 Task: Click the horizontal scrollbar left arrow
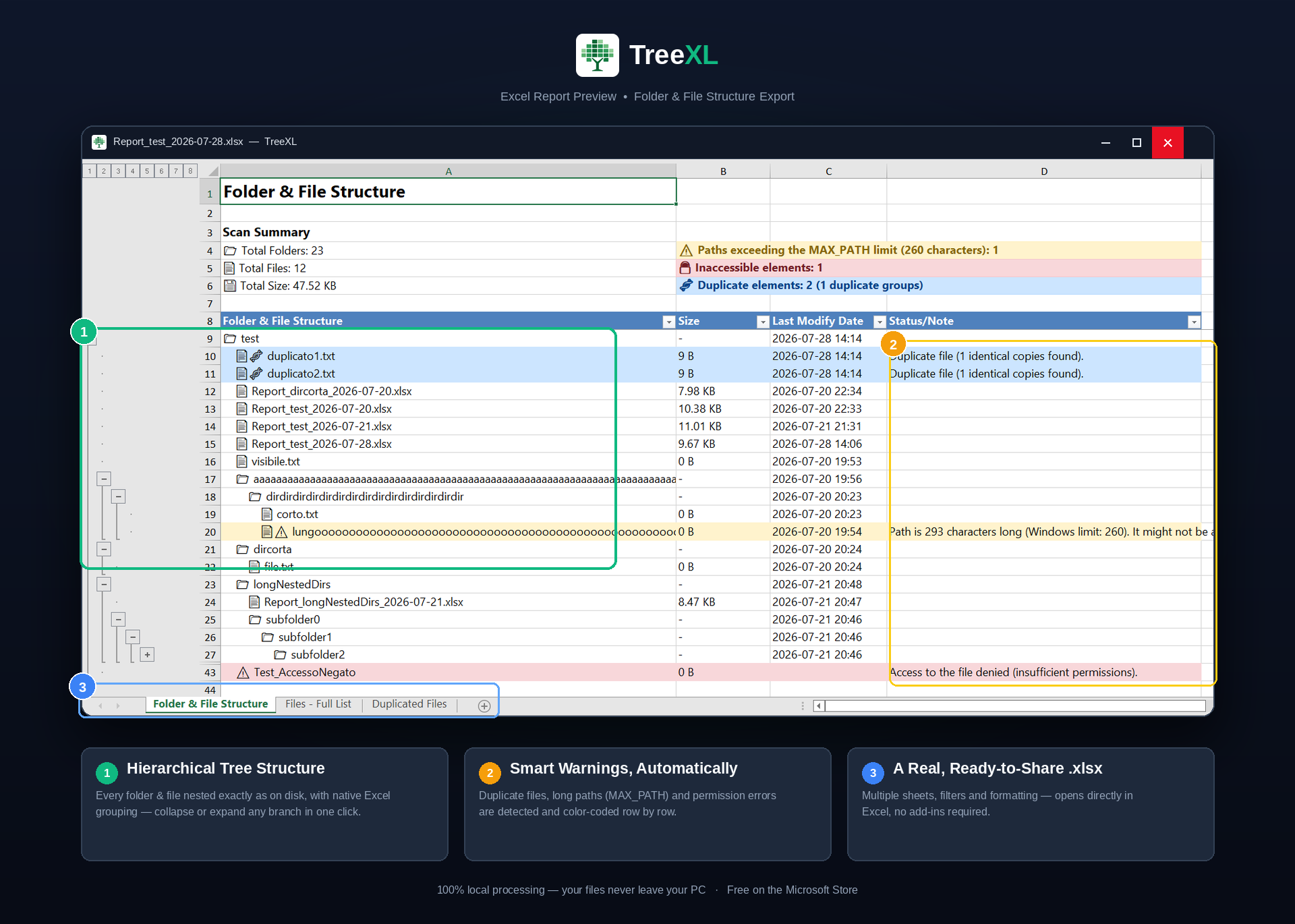pyautogui.click(x=819, y=705)
